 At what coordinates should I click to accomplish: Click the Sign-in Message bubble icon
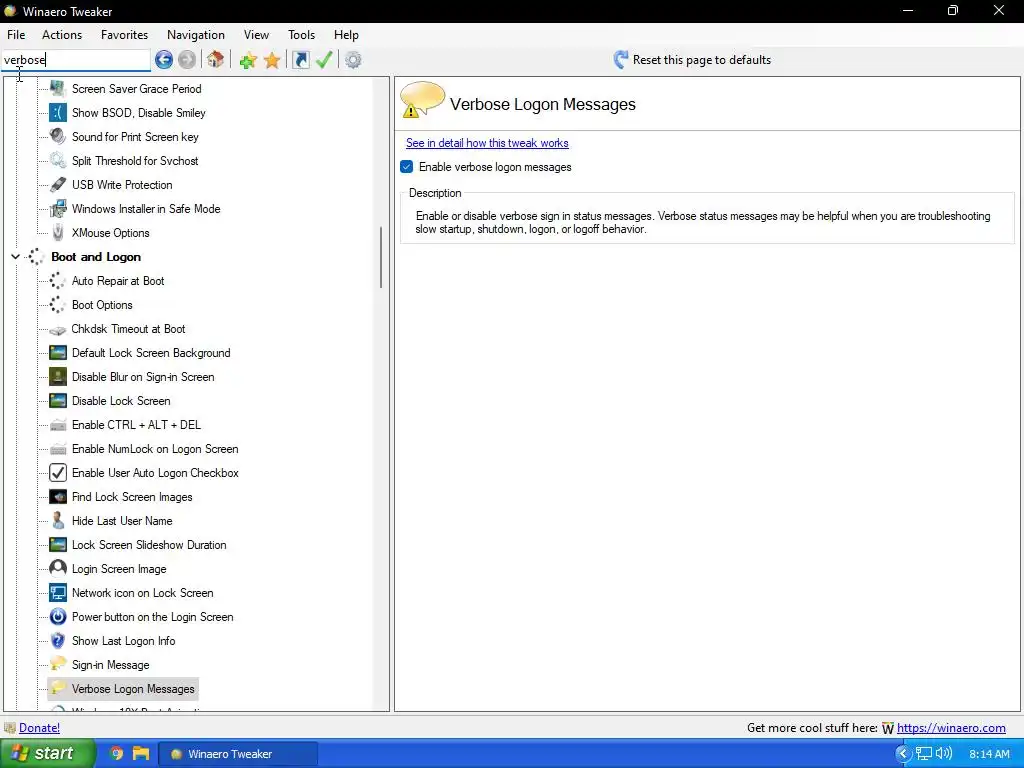coord(57,665)
